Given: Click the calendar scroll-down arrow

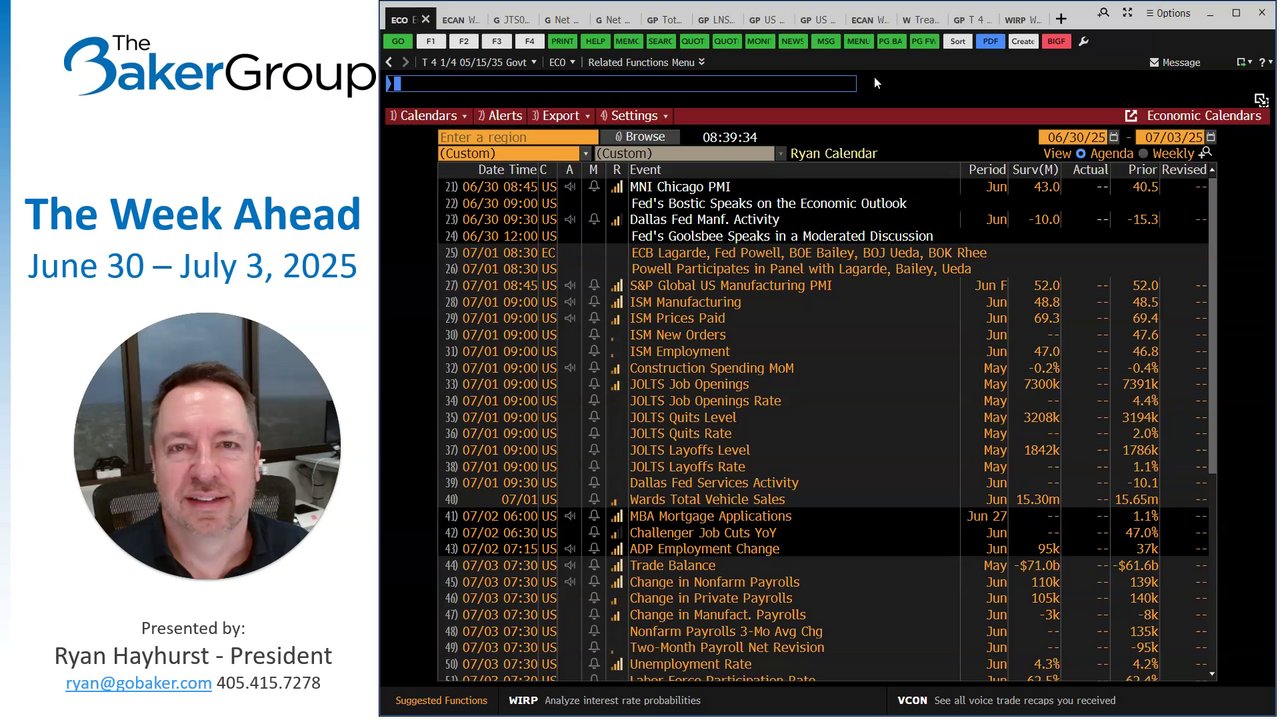Looking at the screenshot, I should [x=1213, y=675].
